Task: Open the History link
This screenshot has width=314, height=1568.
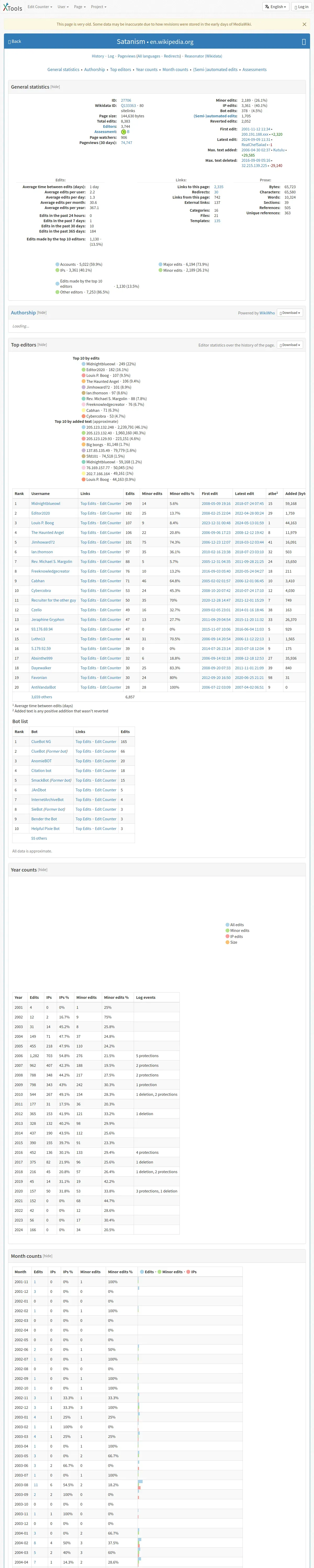Action: coord(98,56)
